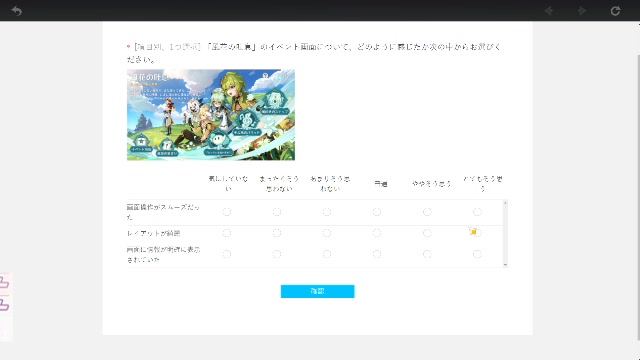Select 普通 for レイアウトが綺麗 row
The width and height of the screenshot is (640, 360).
click(x=377, y=233)
